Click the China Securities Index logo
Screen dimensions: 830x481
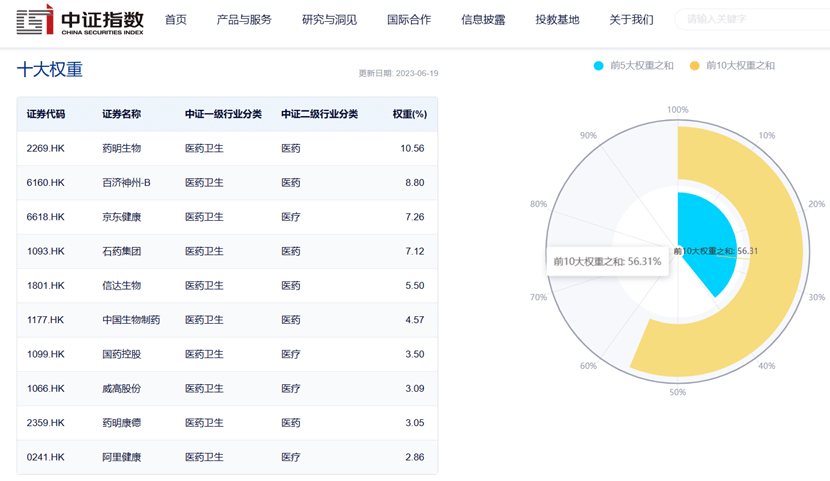tap(80, 20)
